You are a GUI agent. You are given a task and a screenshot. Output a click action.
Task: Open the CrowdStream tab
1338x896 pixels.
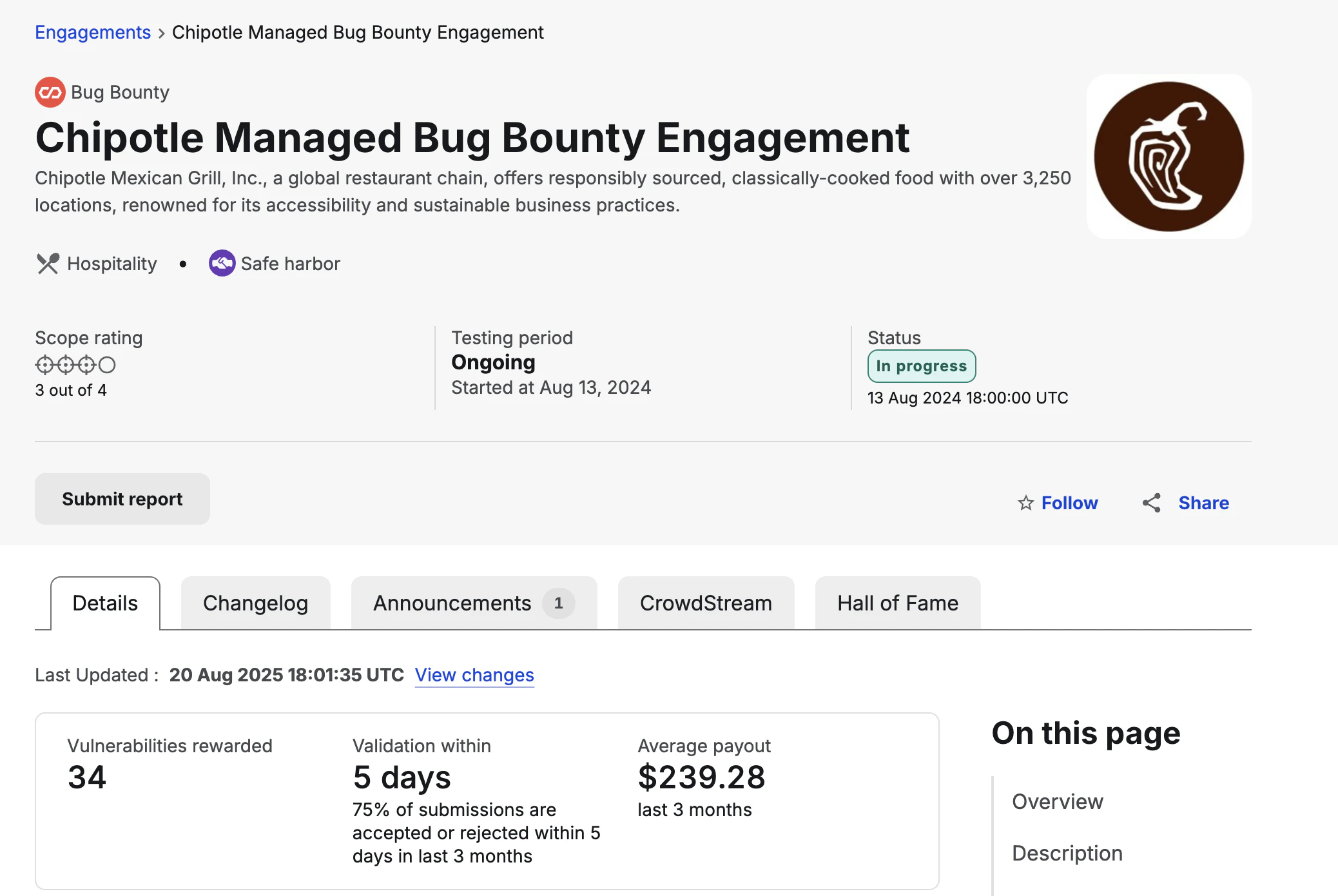[706, 603]
